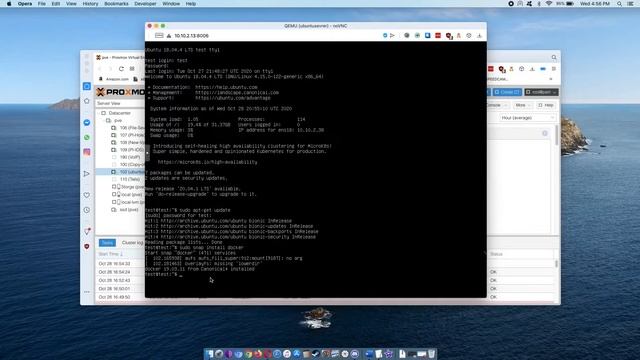Image resolution: width=640 pixels, height=360 pixels.
Task: Open the Bookmarks menu
Action: pos(116,4)
